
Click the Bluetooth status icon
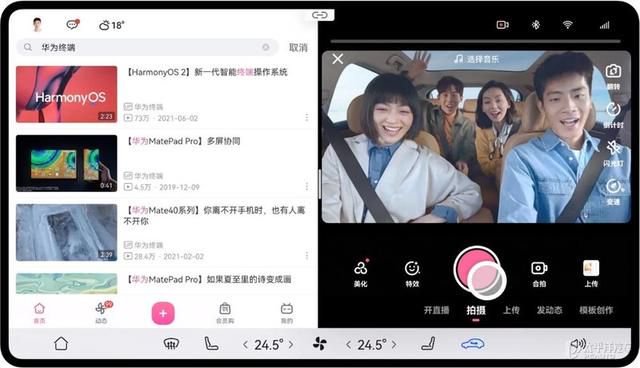click(x=536, y=25)
